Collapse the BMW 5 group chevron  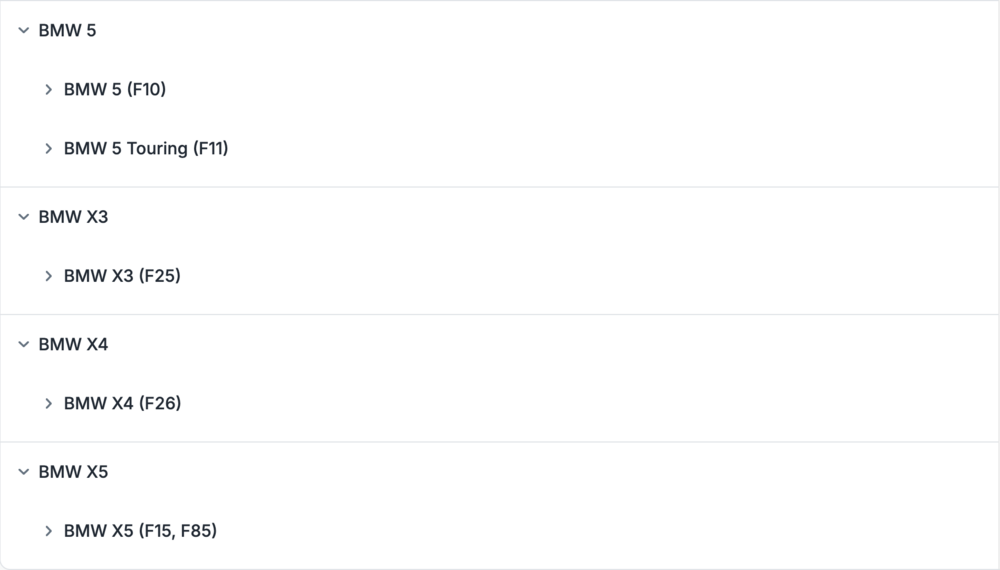tap(24, 31)
